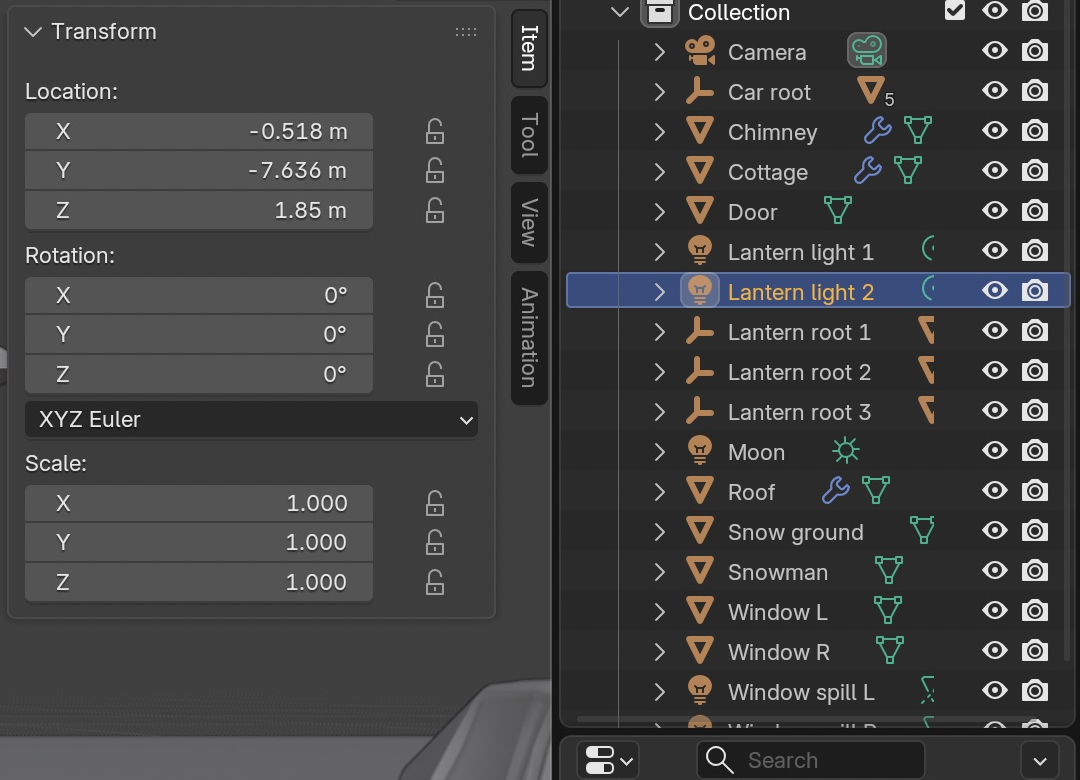The width and height of the screenshot is (1080, 780).
Task: Lock the Location X value
Action: [x=435, y=131]
